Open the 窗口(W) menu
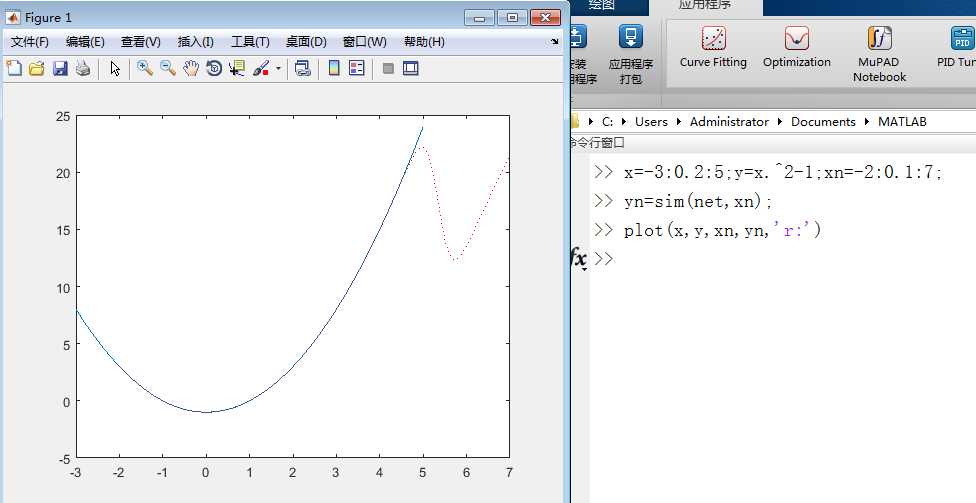The height and width of the screenshot is (503, 976). pos(365,42)
